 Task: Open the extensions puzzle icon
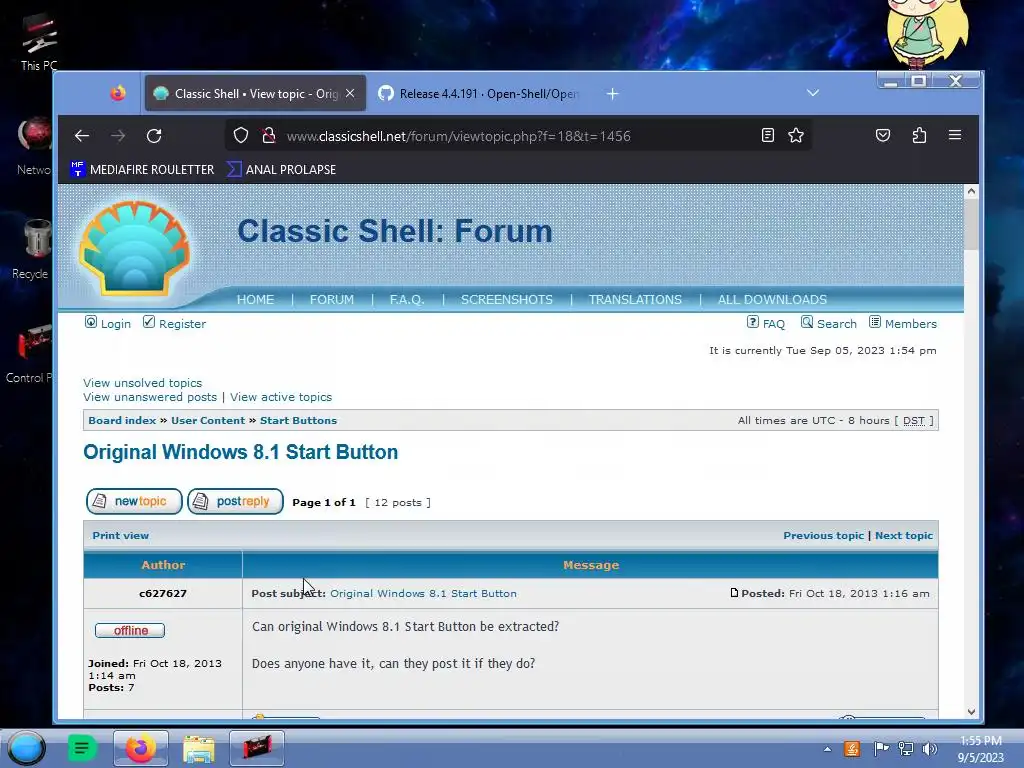(920, 135)
